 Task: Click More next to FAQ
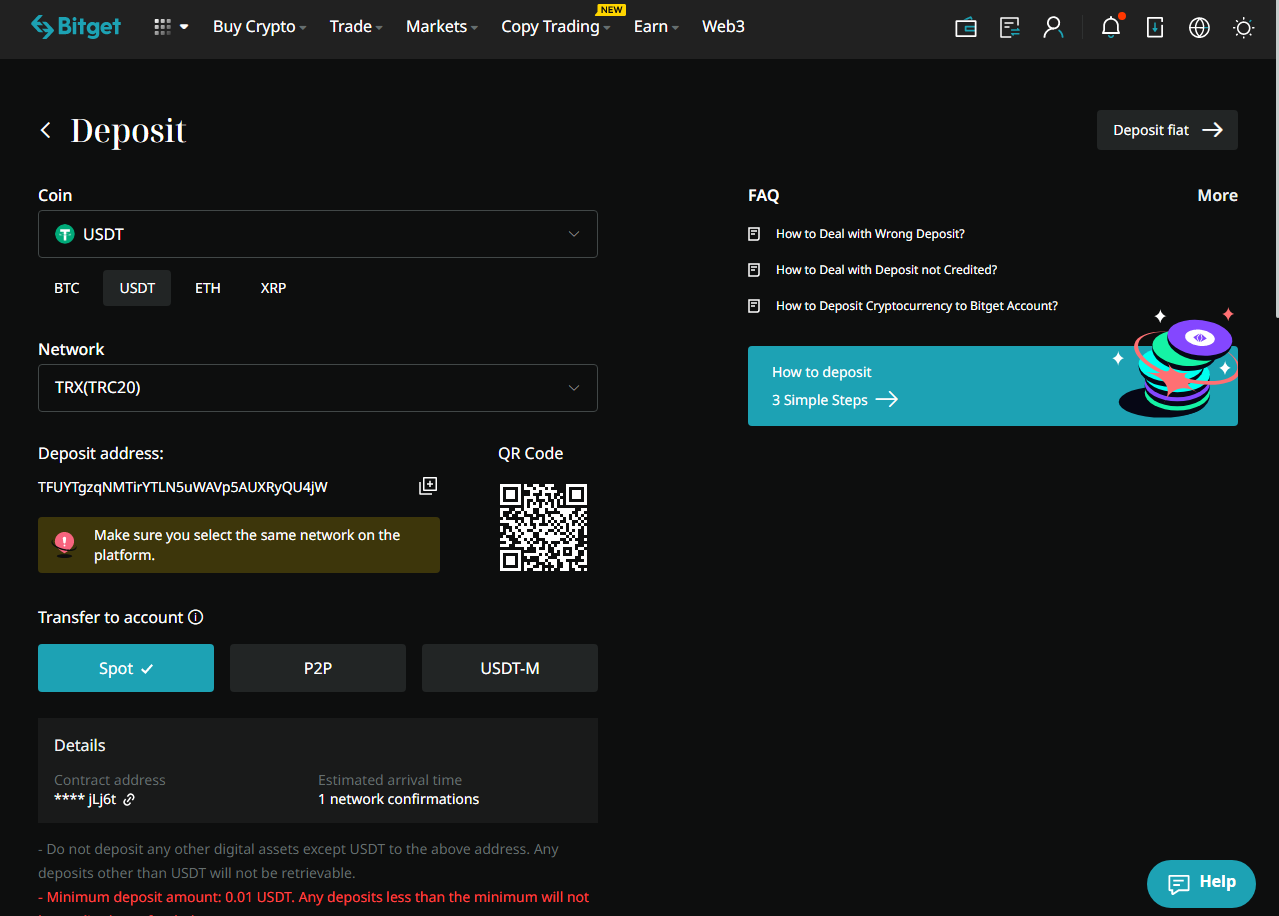(x=1217, y=196)
